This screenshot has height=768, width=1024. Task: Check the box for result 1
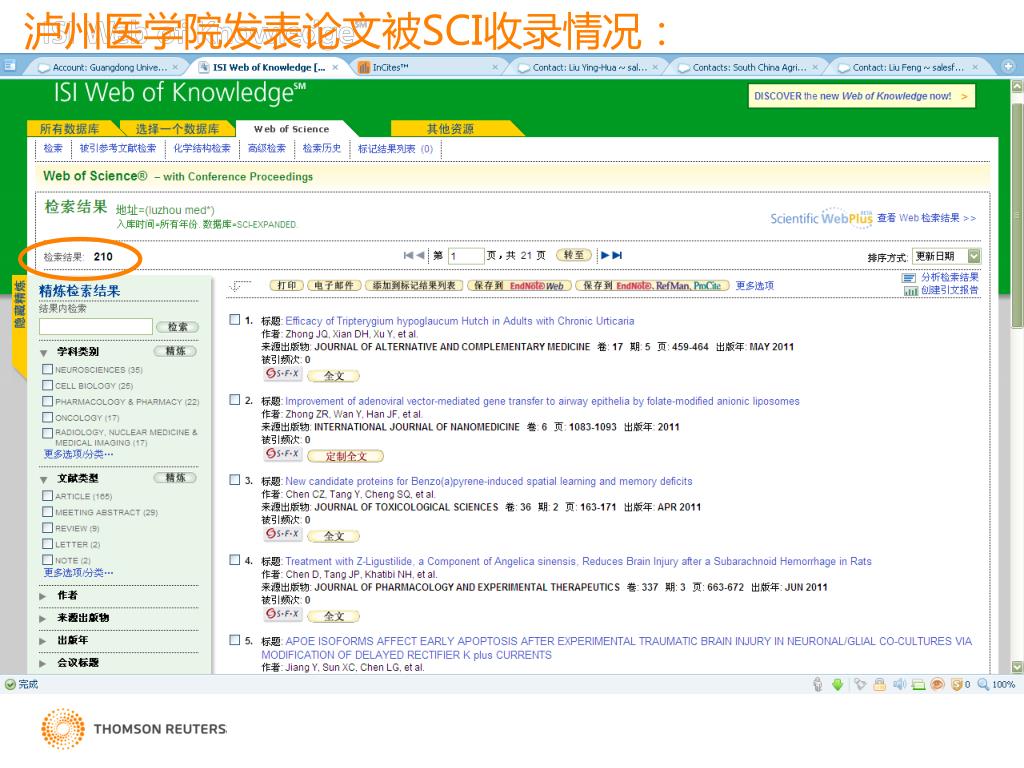coord(235,320)
